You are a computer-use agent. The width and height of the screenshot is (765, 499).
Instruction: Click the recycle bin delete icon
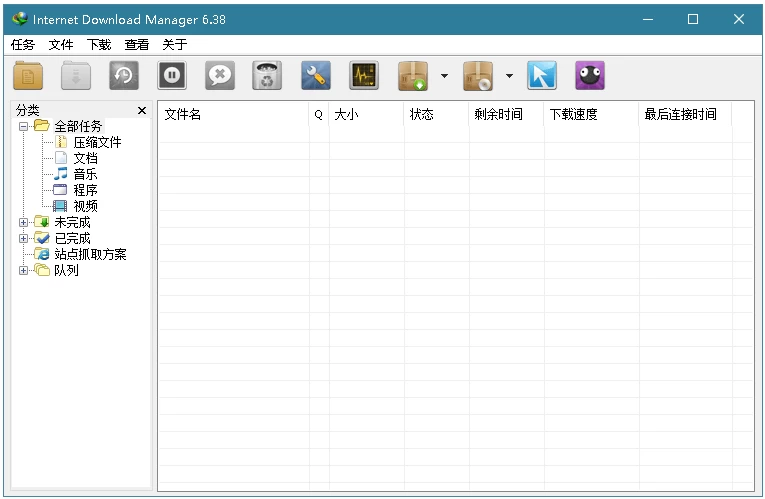(267, 76)
